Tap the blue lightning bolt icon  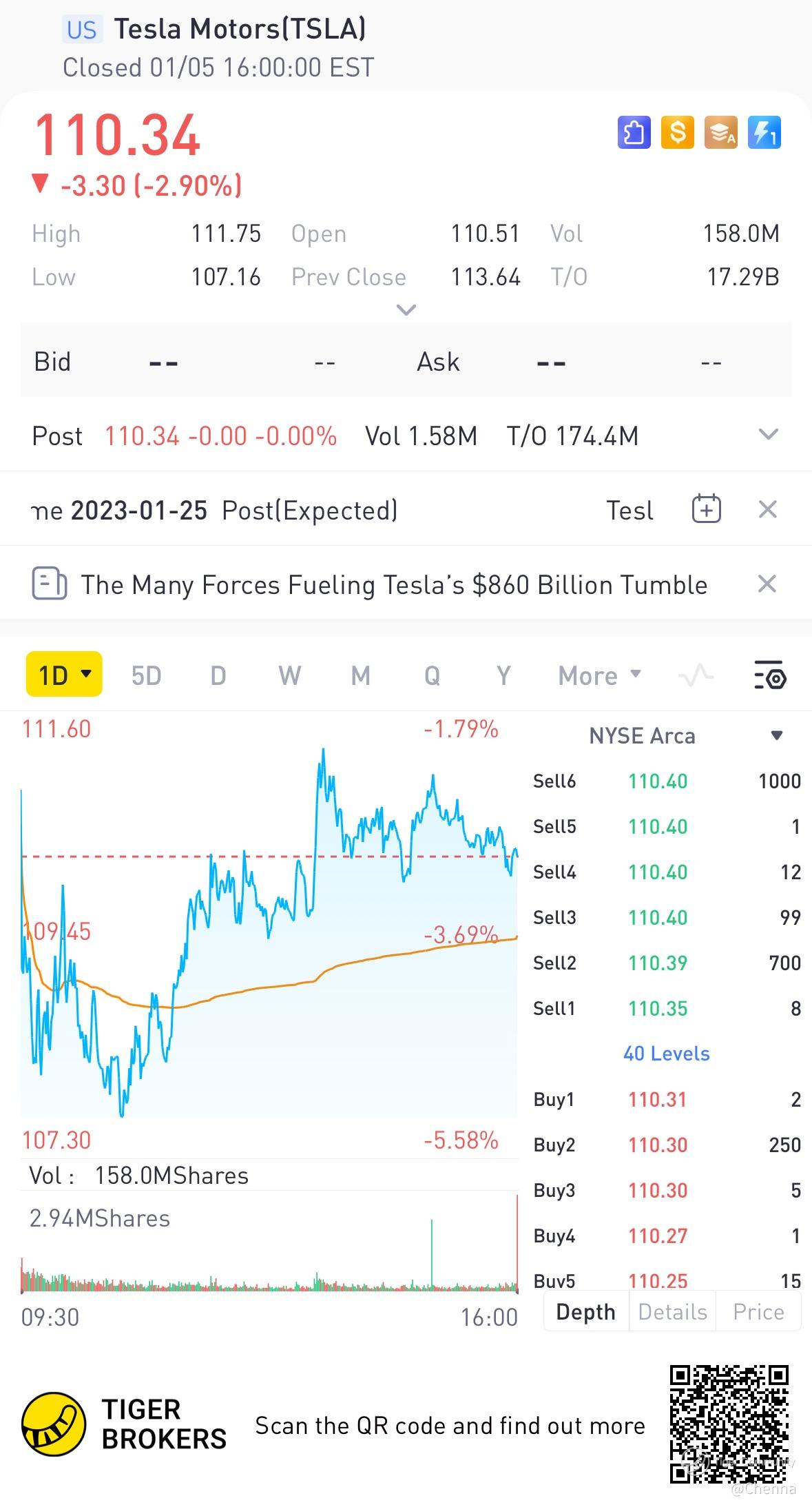(x=764, y=132)
